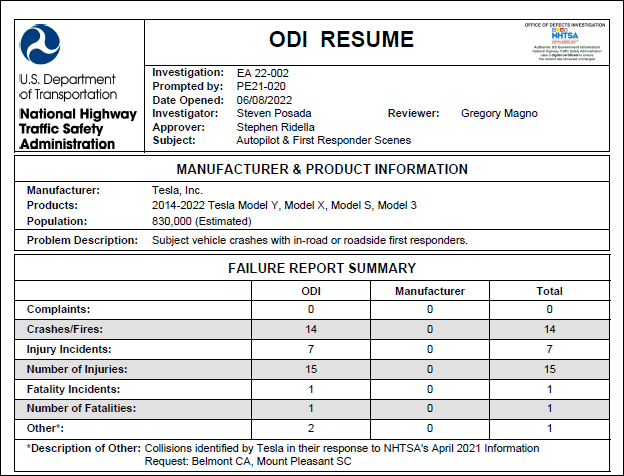Click the Reviewer: field label
The image size is (624, 476).
tap(413, 113)
